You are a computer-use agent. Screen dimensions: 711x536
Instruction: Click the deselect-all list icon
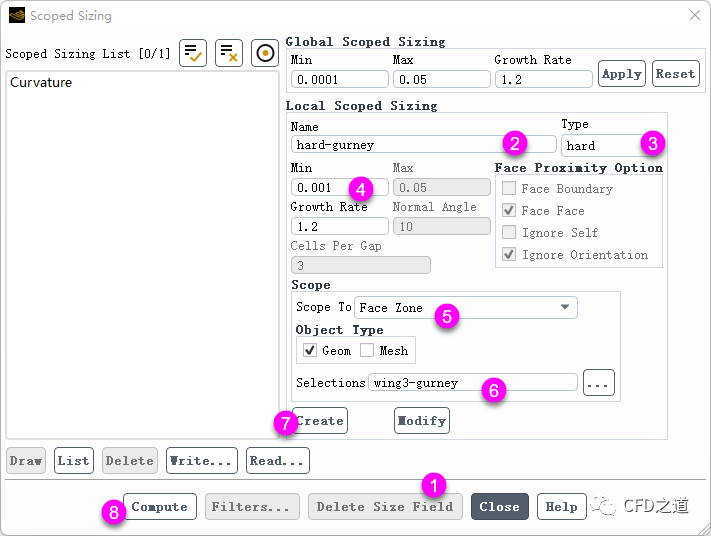coord(229,53)
